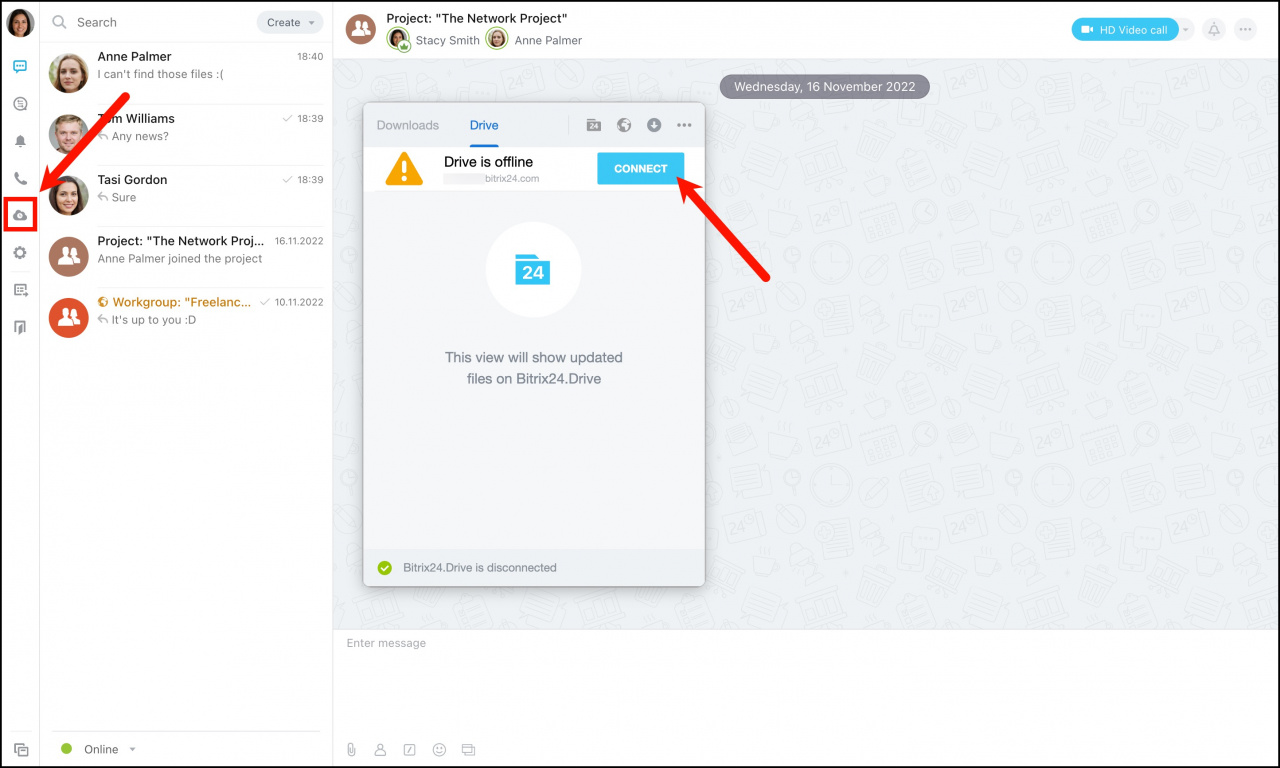Viewport: 1280px width, 768px height.
Task: Open notifications bell in left sidebar
Action: tap(20, 141)
